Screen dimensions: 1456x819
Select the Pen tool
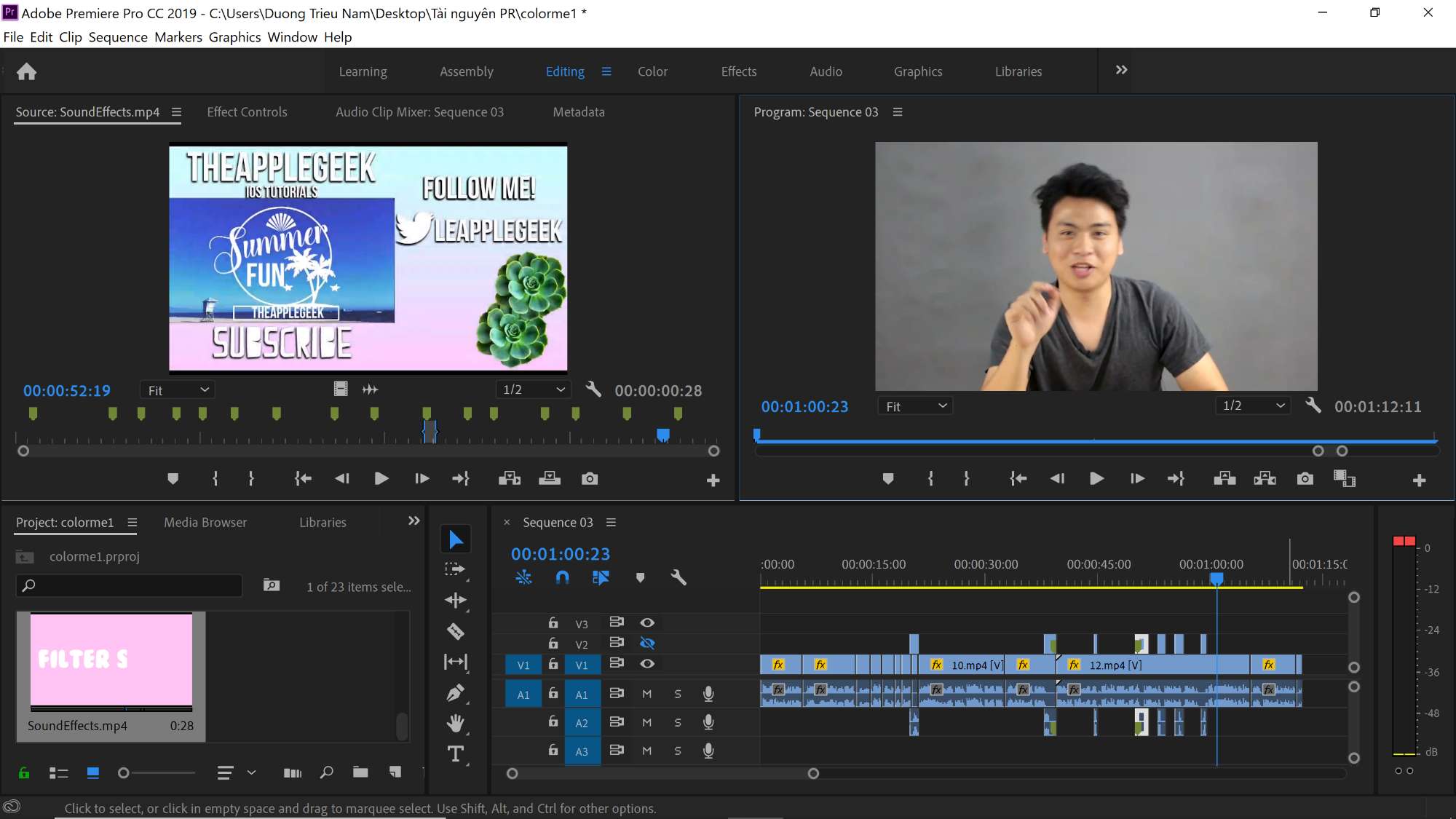tap(456, 692)
